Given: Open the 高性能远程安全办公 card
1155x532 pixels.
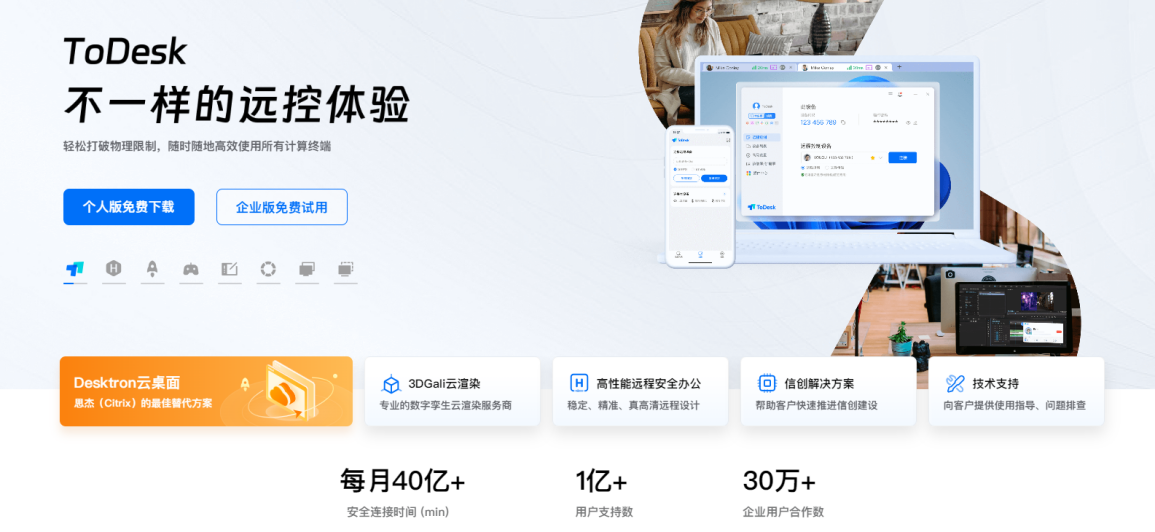Looking at the screenshot, I should pyautogui.click(x=640, y=392).
